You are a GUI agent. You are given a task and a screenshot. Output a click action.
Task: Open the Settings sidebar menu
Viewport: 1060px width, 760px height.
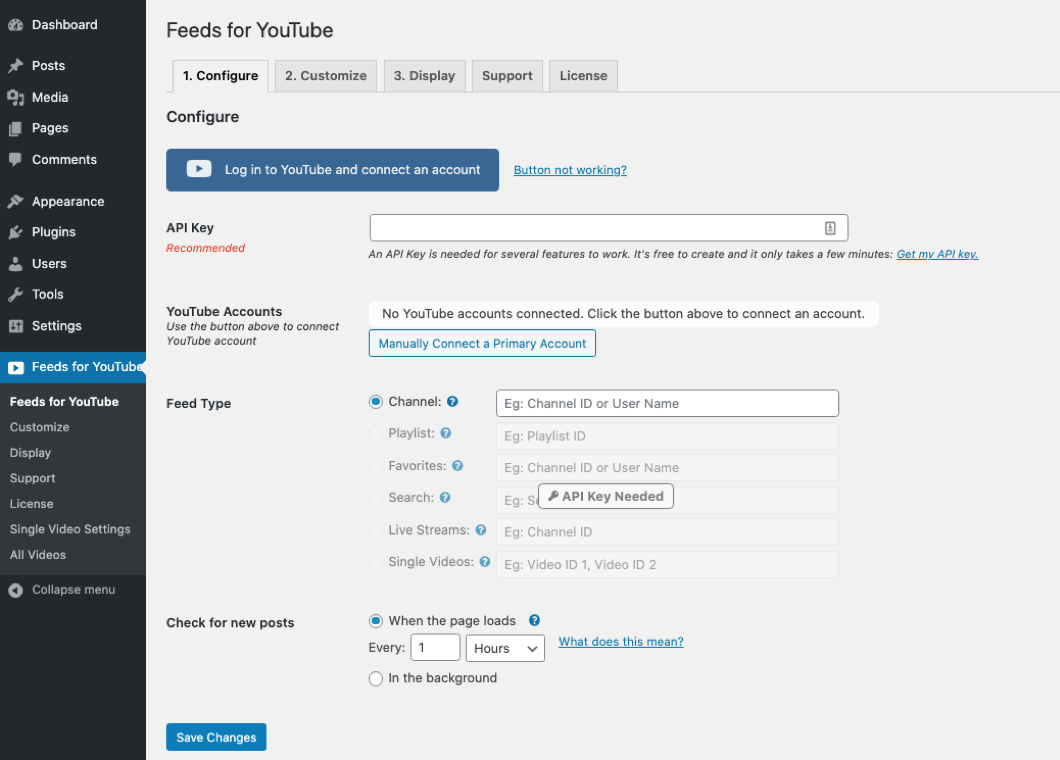56,326
